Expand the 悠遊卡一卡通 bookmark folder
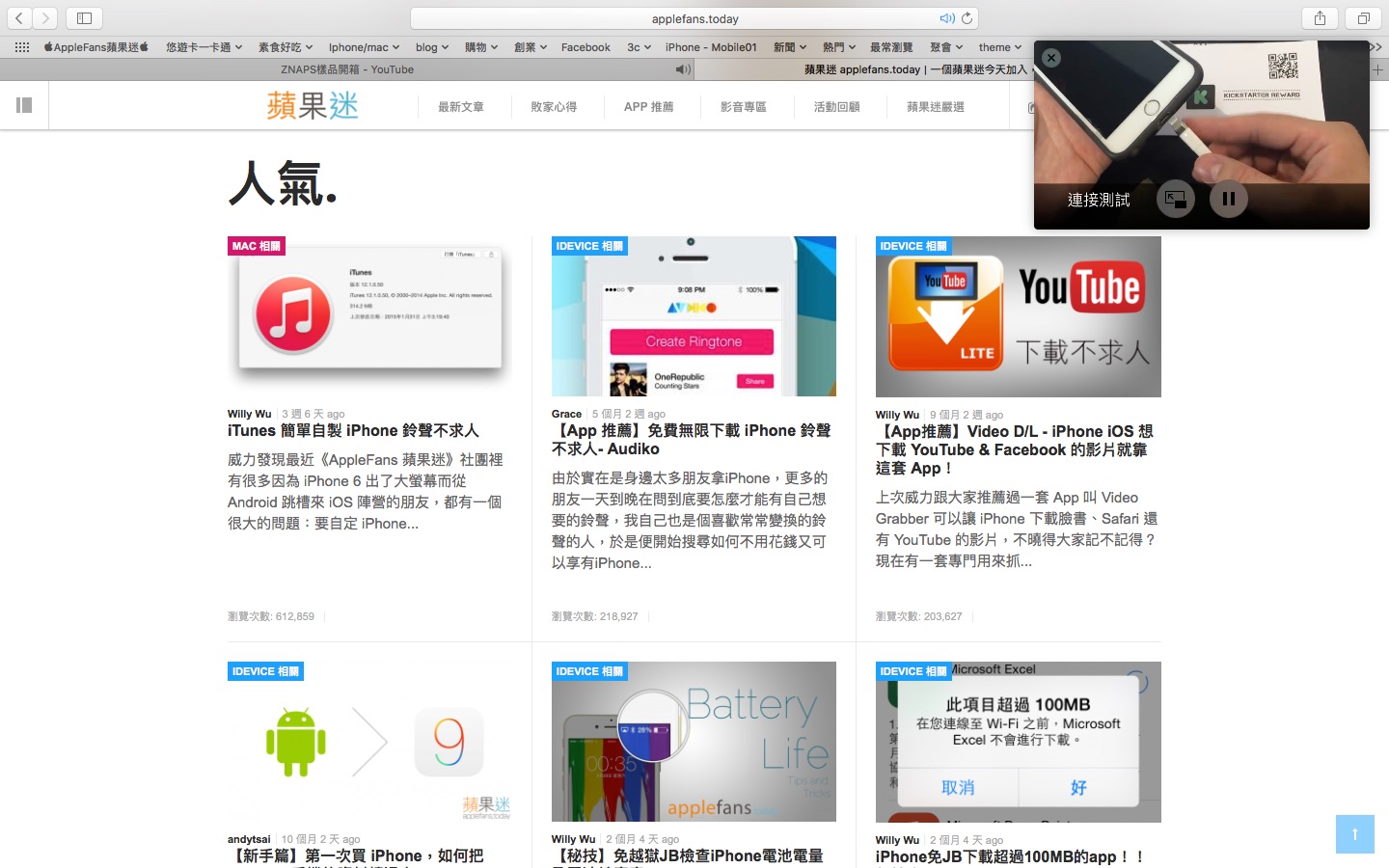The image size is (1389, 868). (x=204, y=47)
